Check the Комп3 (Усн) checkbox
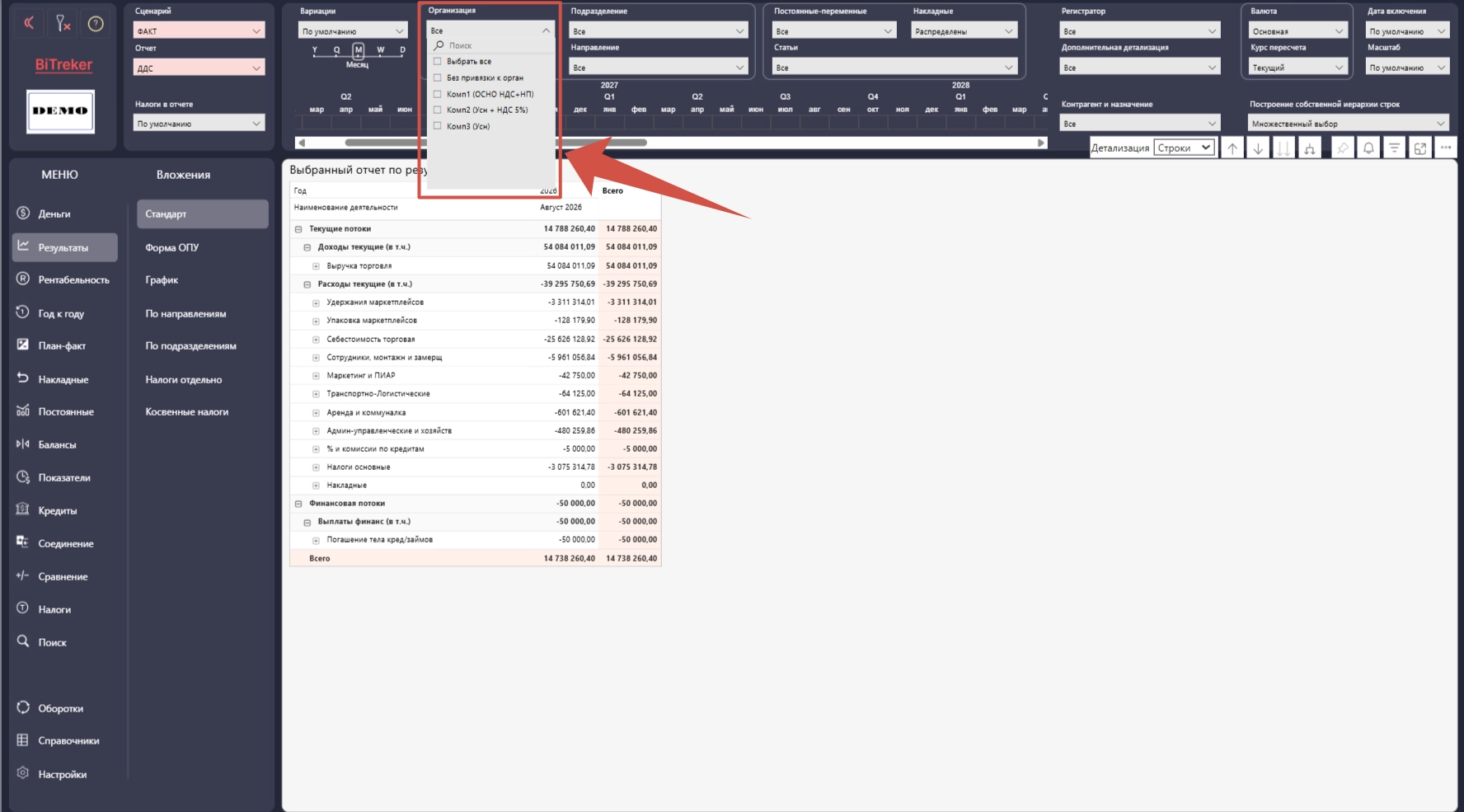This screenshot has height=812, width=1464. [438, 126]
